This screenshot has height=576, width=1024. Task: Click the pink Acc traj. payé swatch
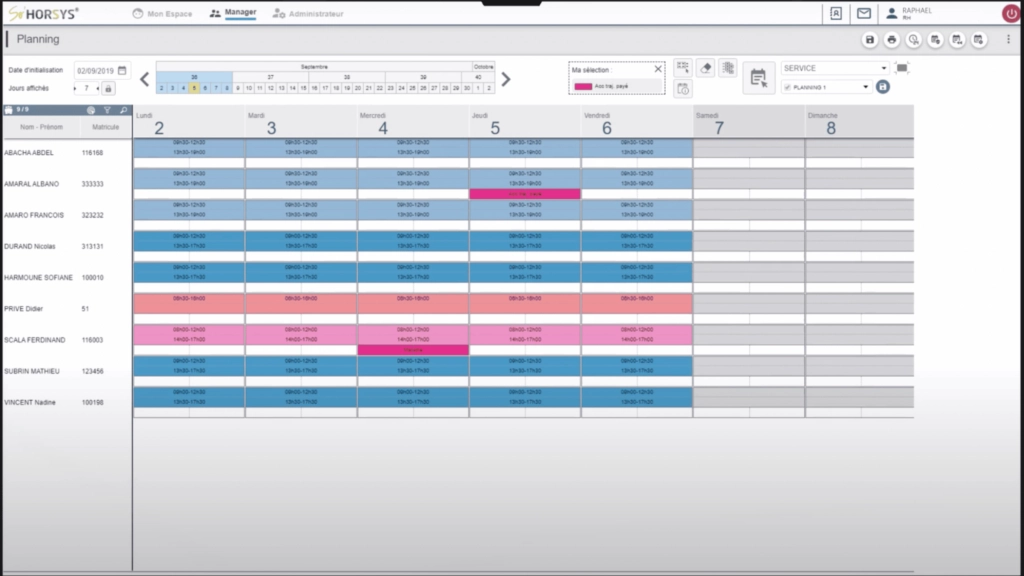pyautogui.click(x=582, y=87)
